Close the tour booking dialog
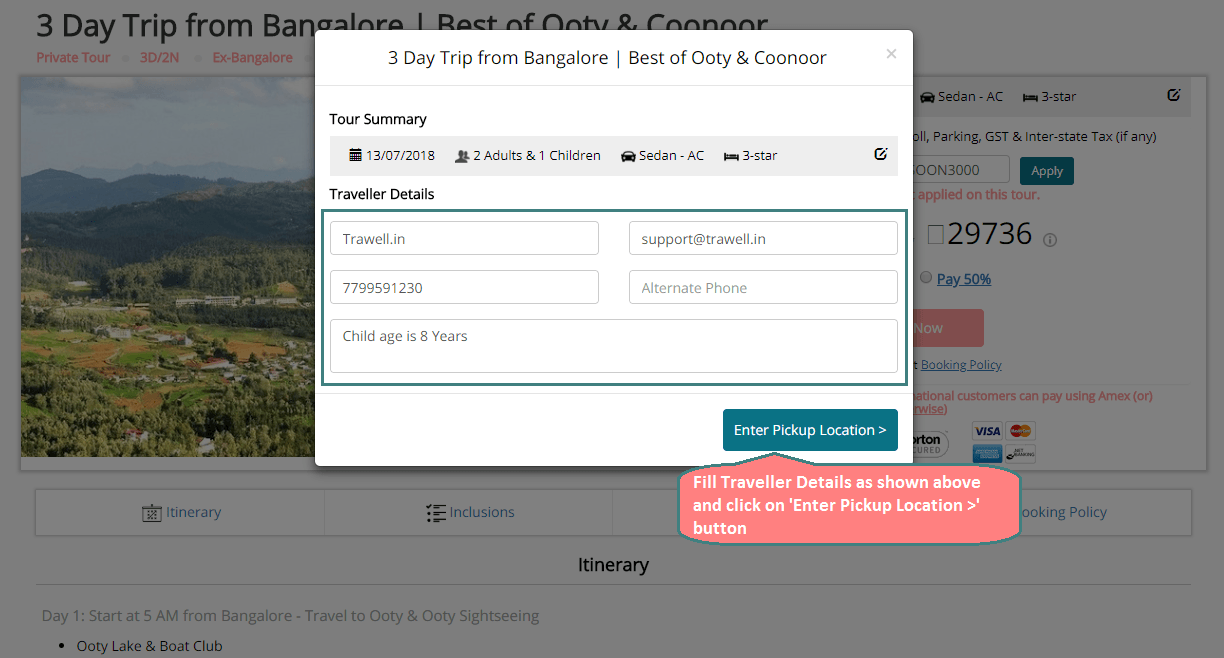The width and height of the screenshot is (1224, 658). 891,54
